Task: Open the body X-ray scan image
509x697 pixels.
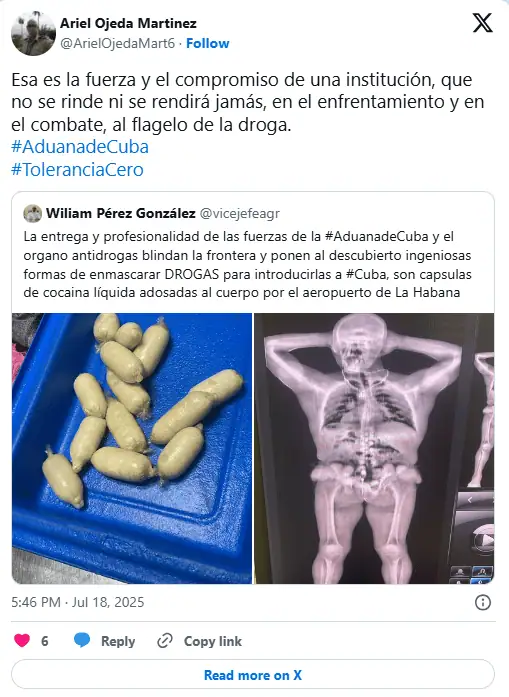Action: pos(374,448)
